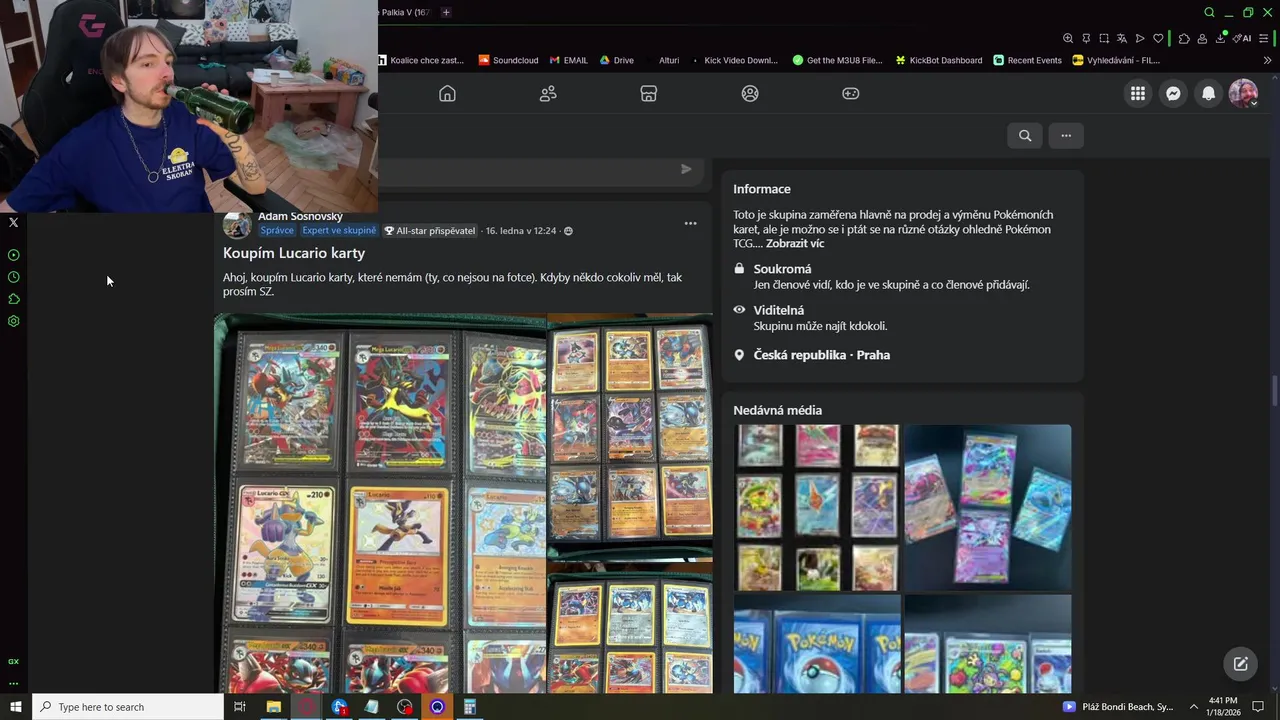Image resolution: width=1280 pixels, height=720 pixels.
Task: Open recent media holographic cards thumbnail
Action: (x=988, y=507)
